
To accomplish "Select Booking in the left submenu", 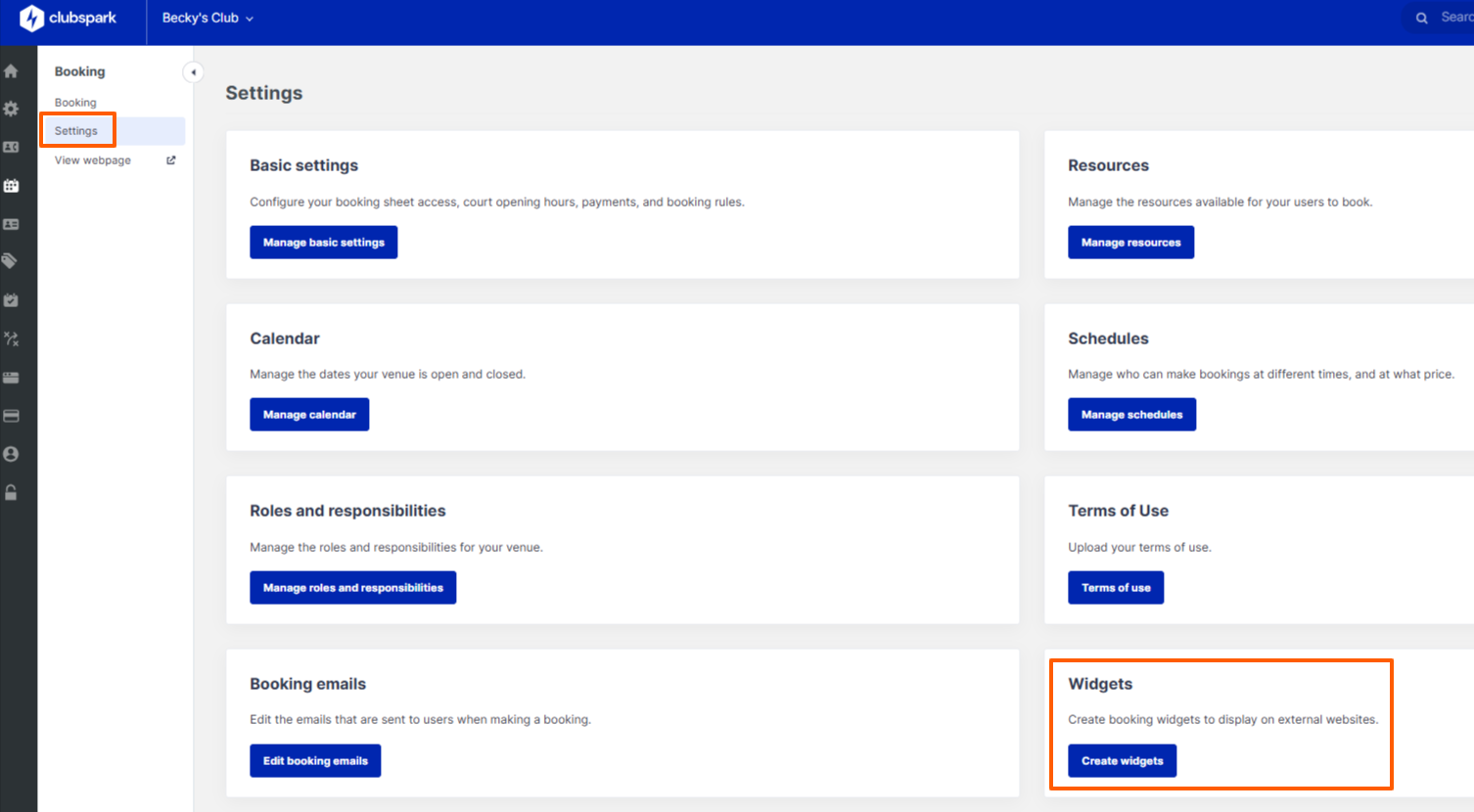I will point(75,102).
